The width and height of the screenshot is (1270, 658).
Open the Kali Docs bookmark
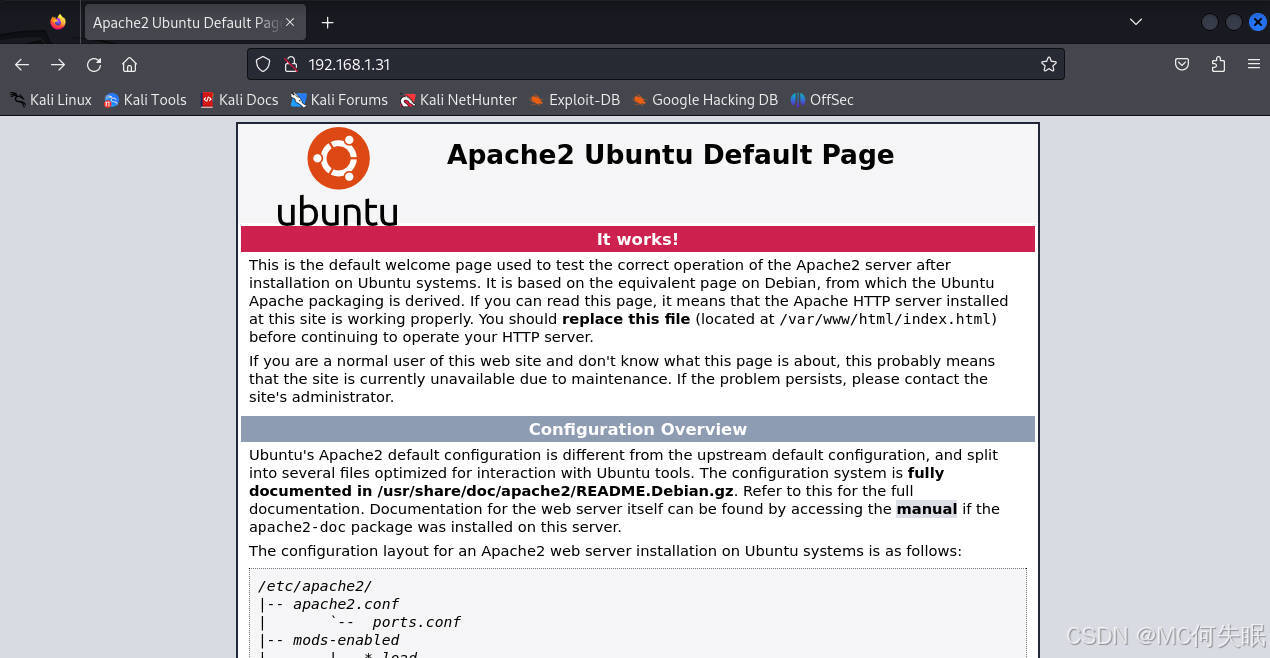tap(239, 99)
